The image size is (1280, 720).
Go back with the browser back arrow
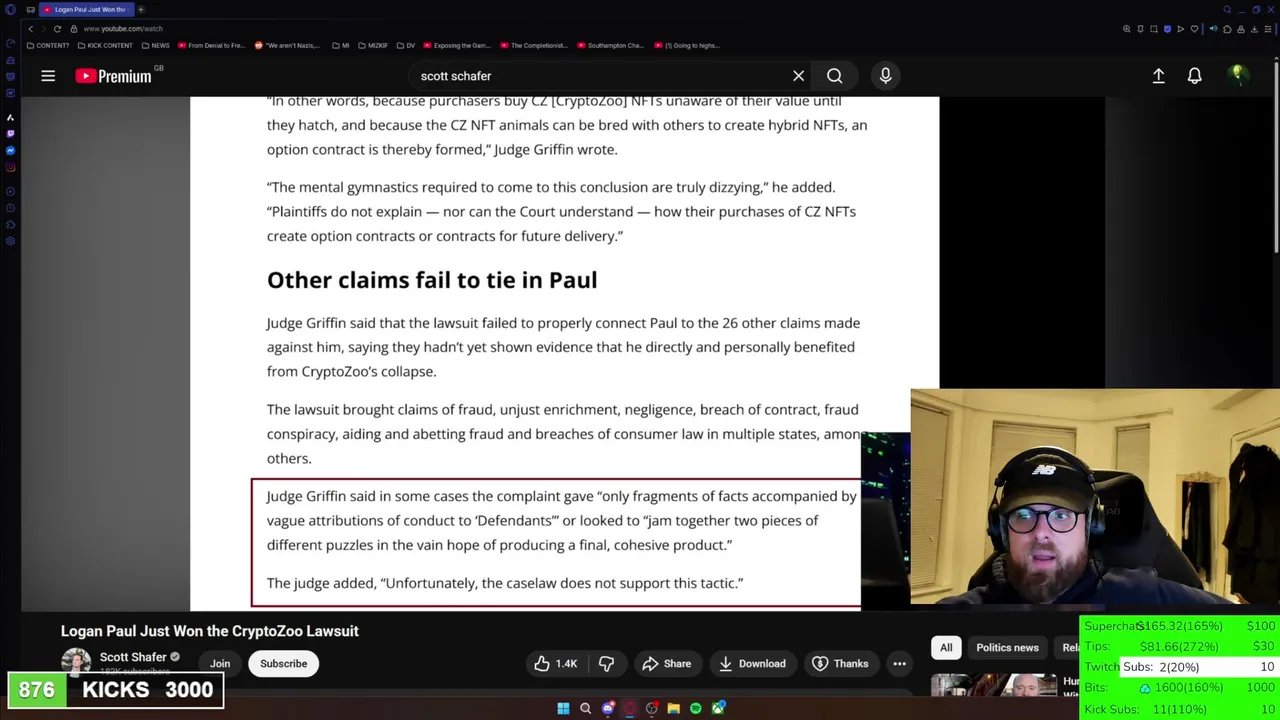tap(30, 29)
